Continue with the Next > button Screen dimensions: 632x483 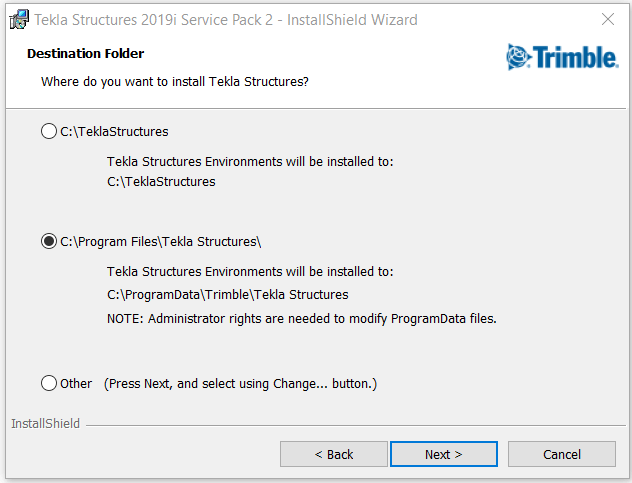[444, 454]
